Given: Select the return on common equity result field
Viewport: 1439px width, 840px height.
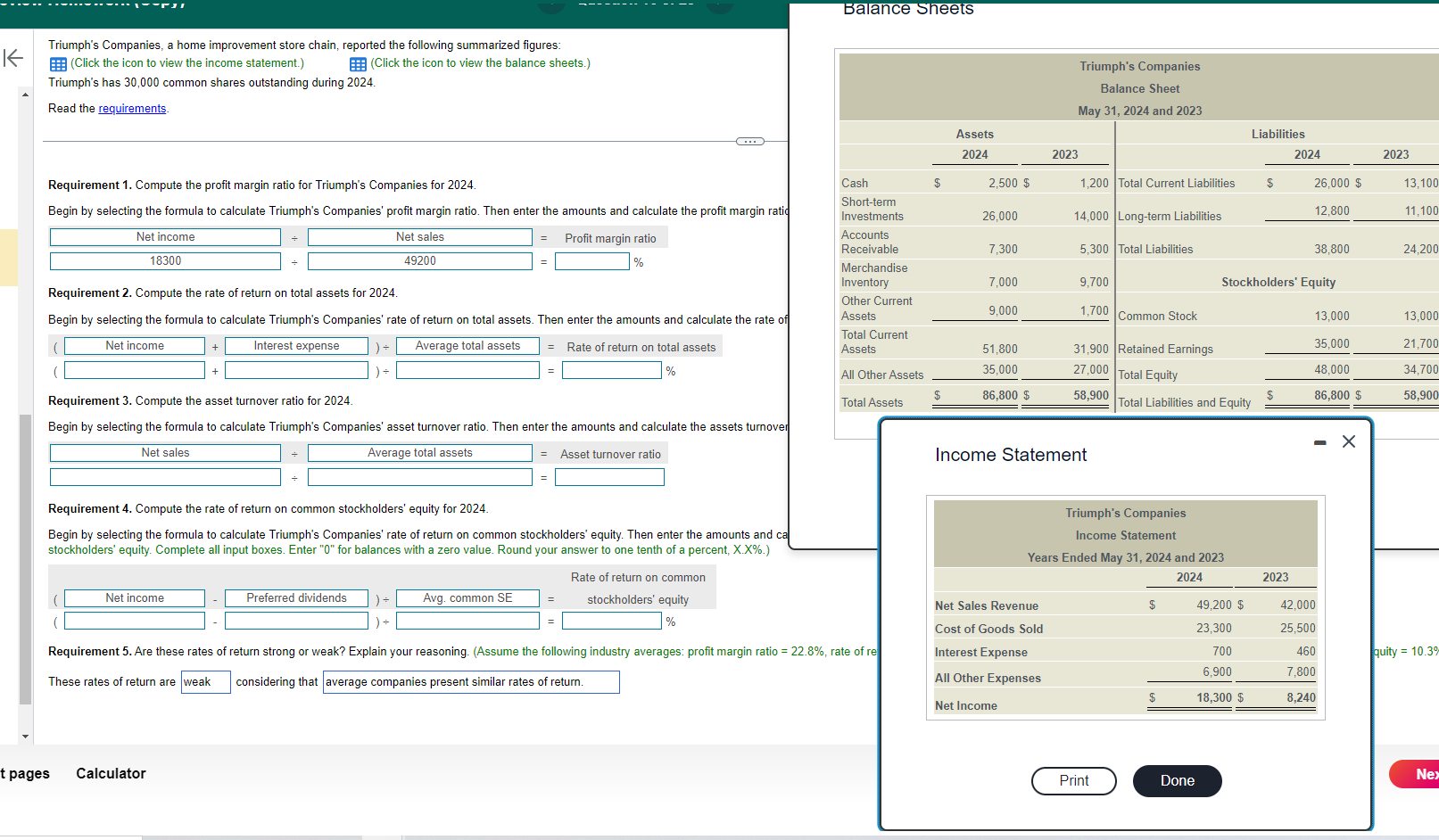Looking at the screenshot, I should (612, 621).
